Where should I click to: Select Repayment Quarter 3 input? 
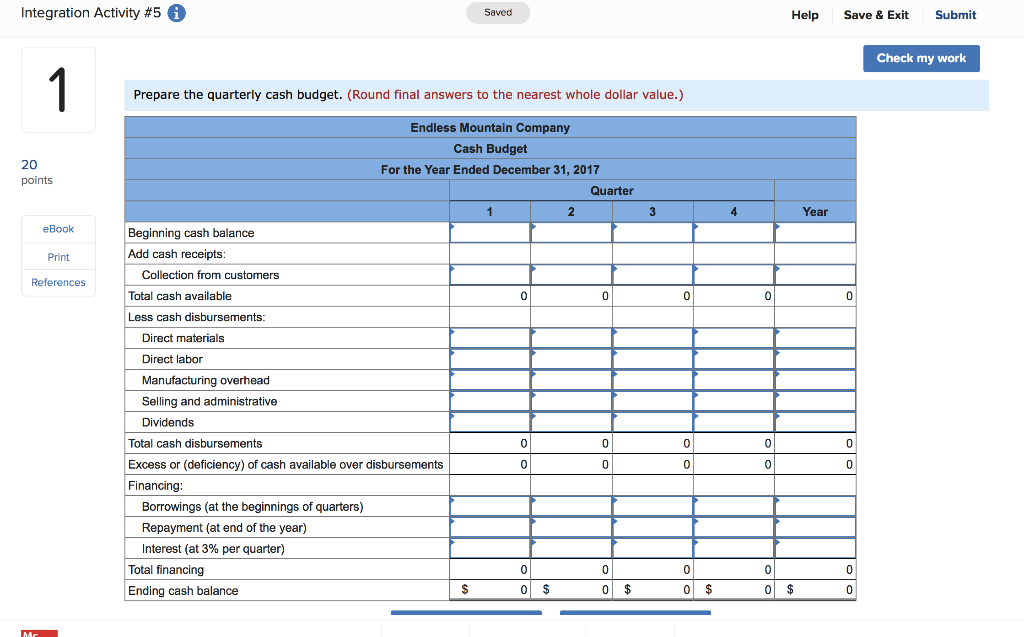[x=652, y=527]
